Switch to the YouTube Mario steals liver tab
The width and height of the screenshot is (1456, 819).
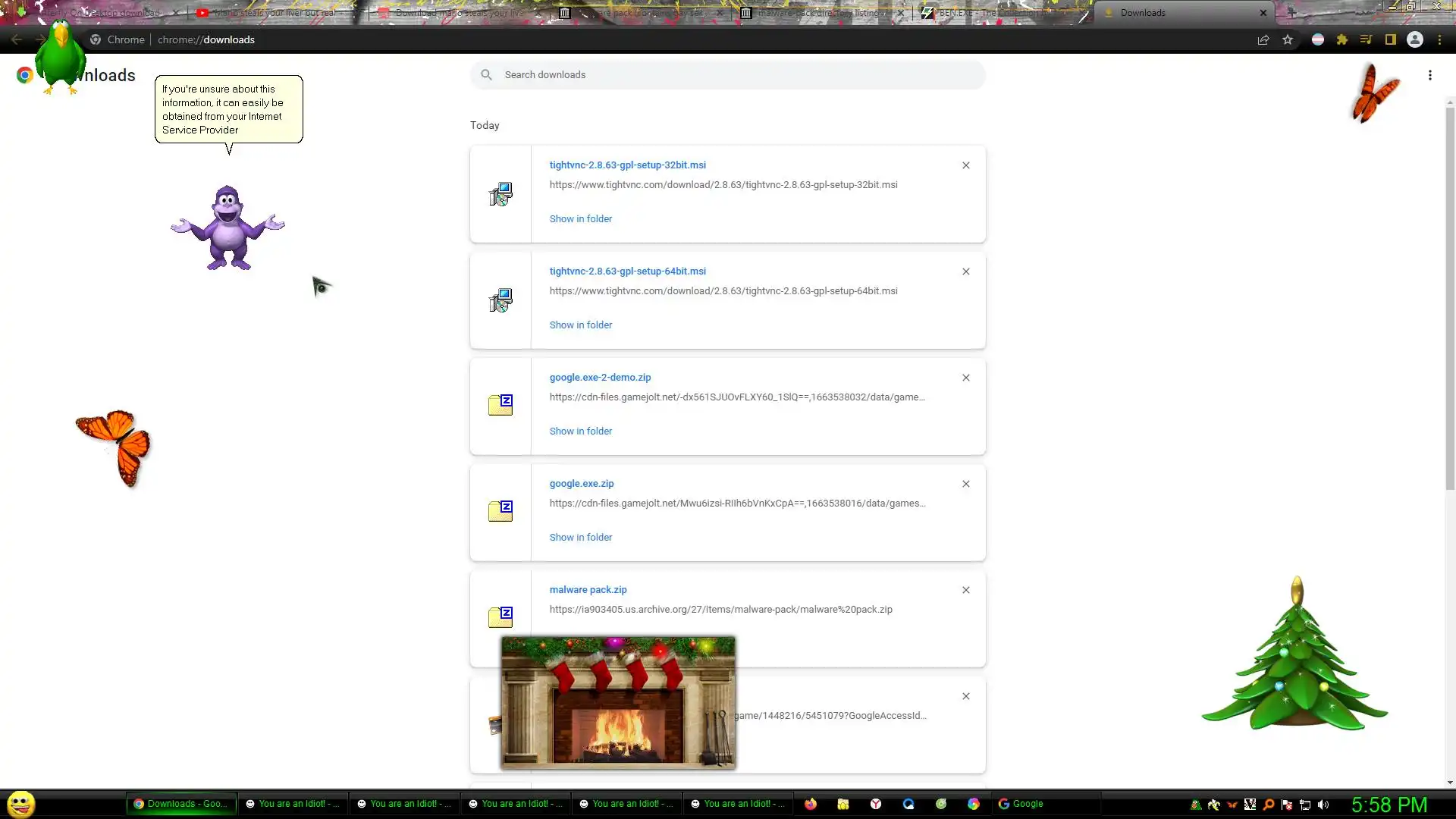(273, 13)
